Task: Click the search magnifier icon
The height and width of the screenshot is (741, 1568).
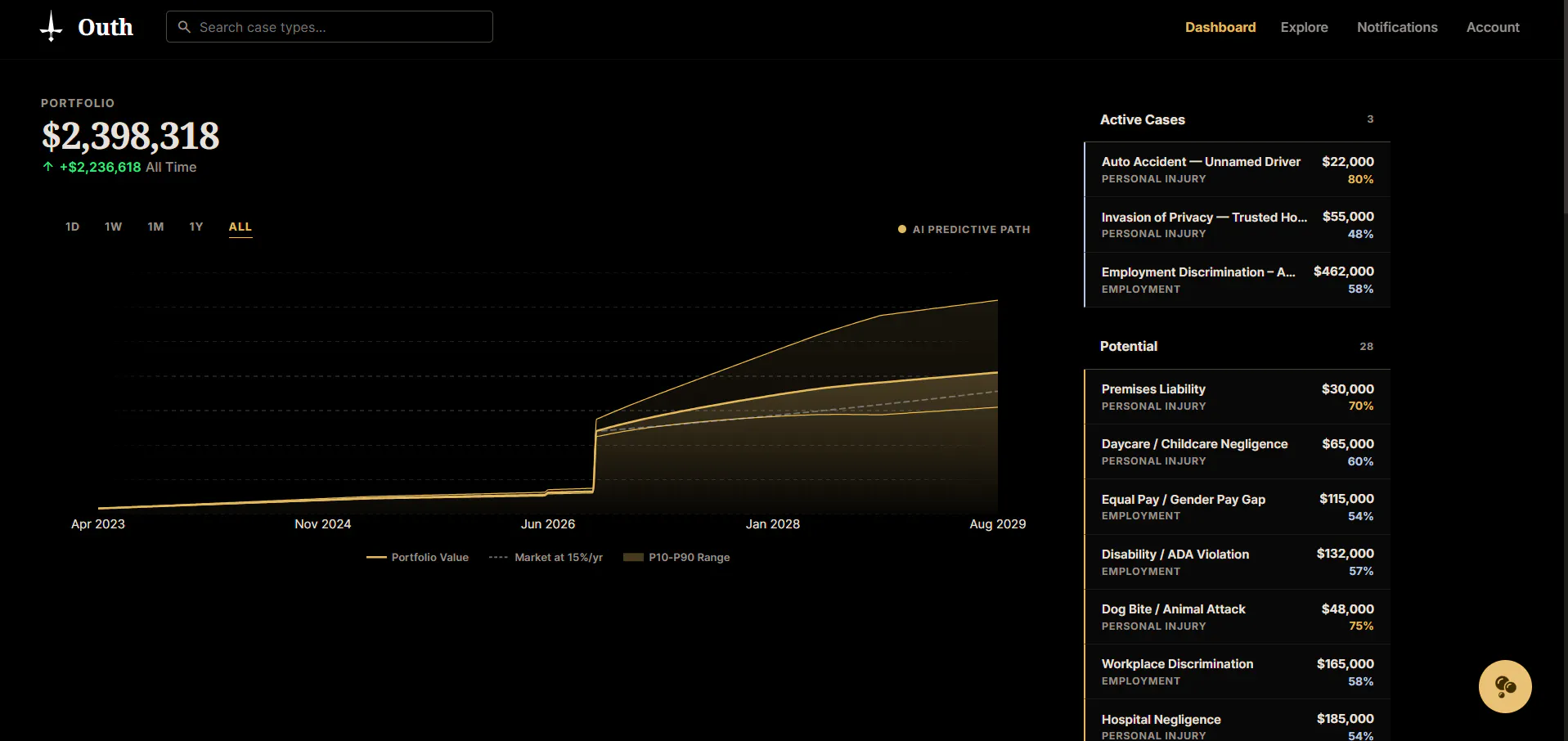Action: coord(184,27)
